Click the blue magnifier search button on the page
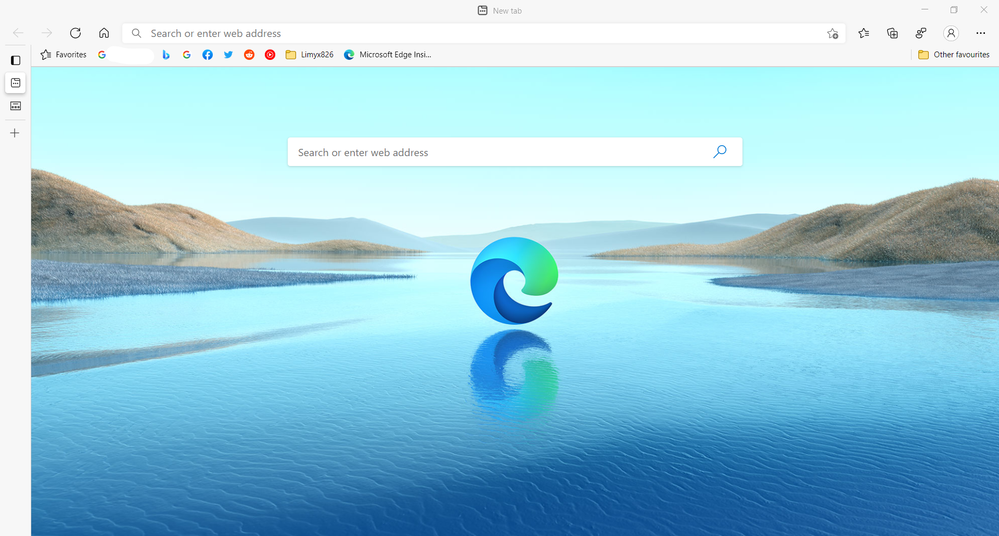This screenshot has width=999, height=536. point(719,152)
